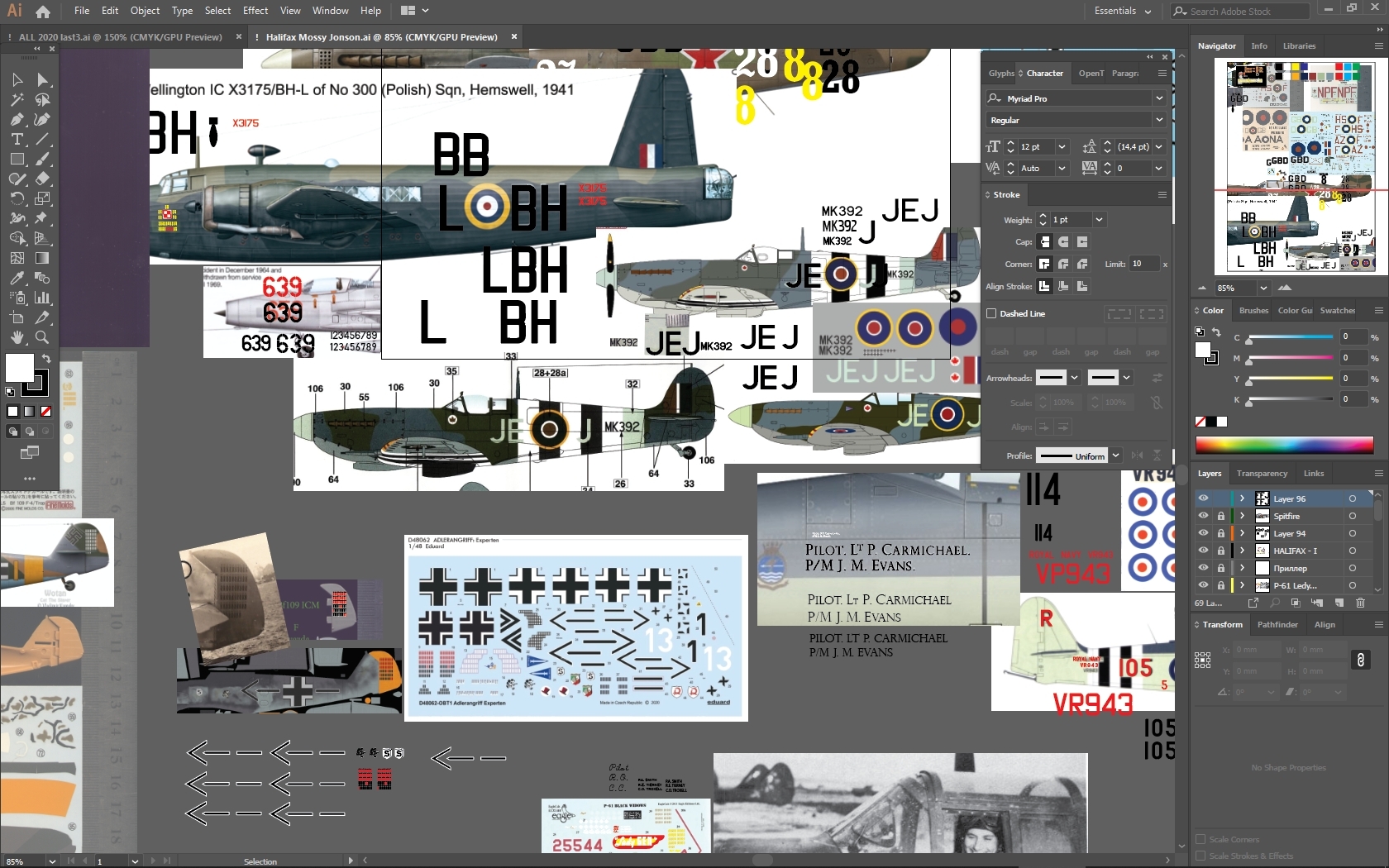
Task: Choose round cap in Stroke panel
Action: tap(1063, 242)
